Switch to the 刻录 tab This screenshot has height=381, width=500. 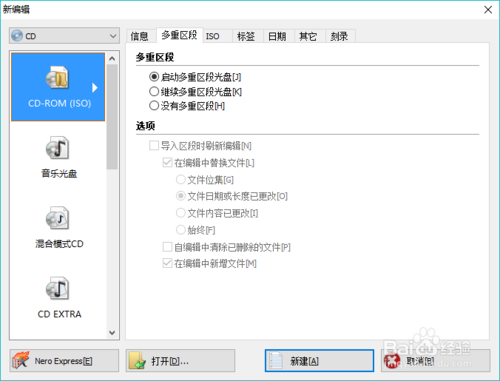(x=339, y=36)
